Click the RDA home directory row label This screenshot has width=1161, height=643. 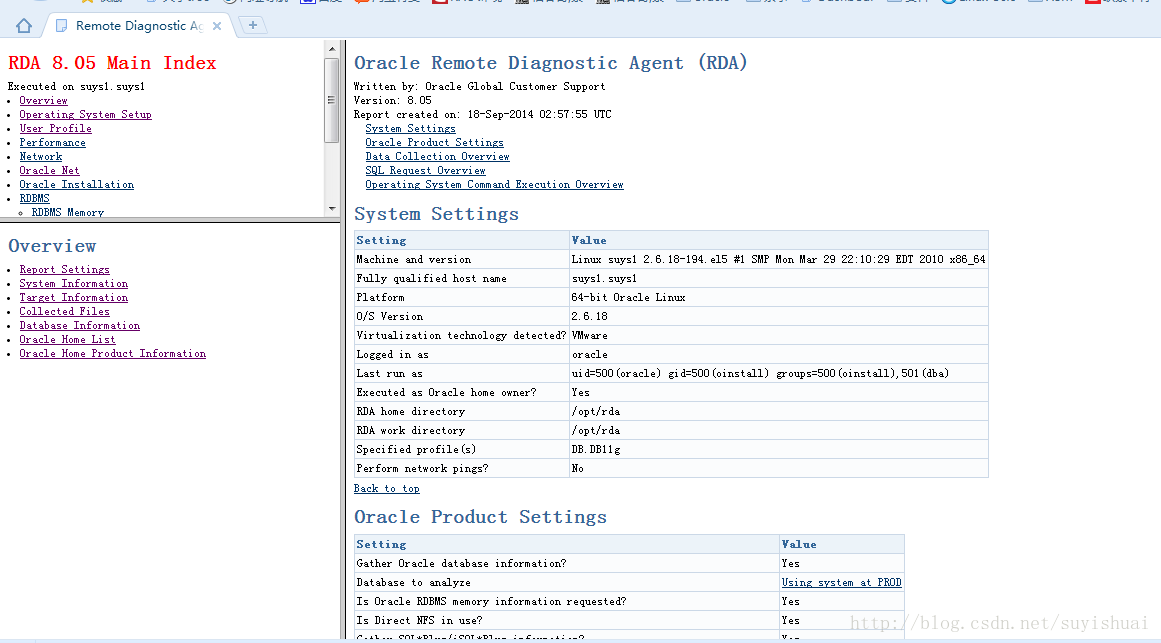pyautogui.click(x=410, y=412)
